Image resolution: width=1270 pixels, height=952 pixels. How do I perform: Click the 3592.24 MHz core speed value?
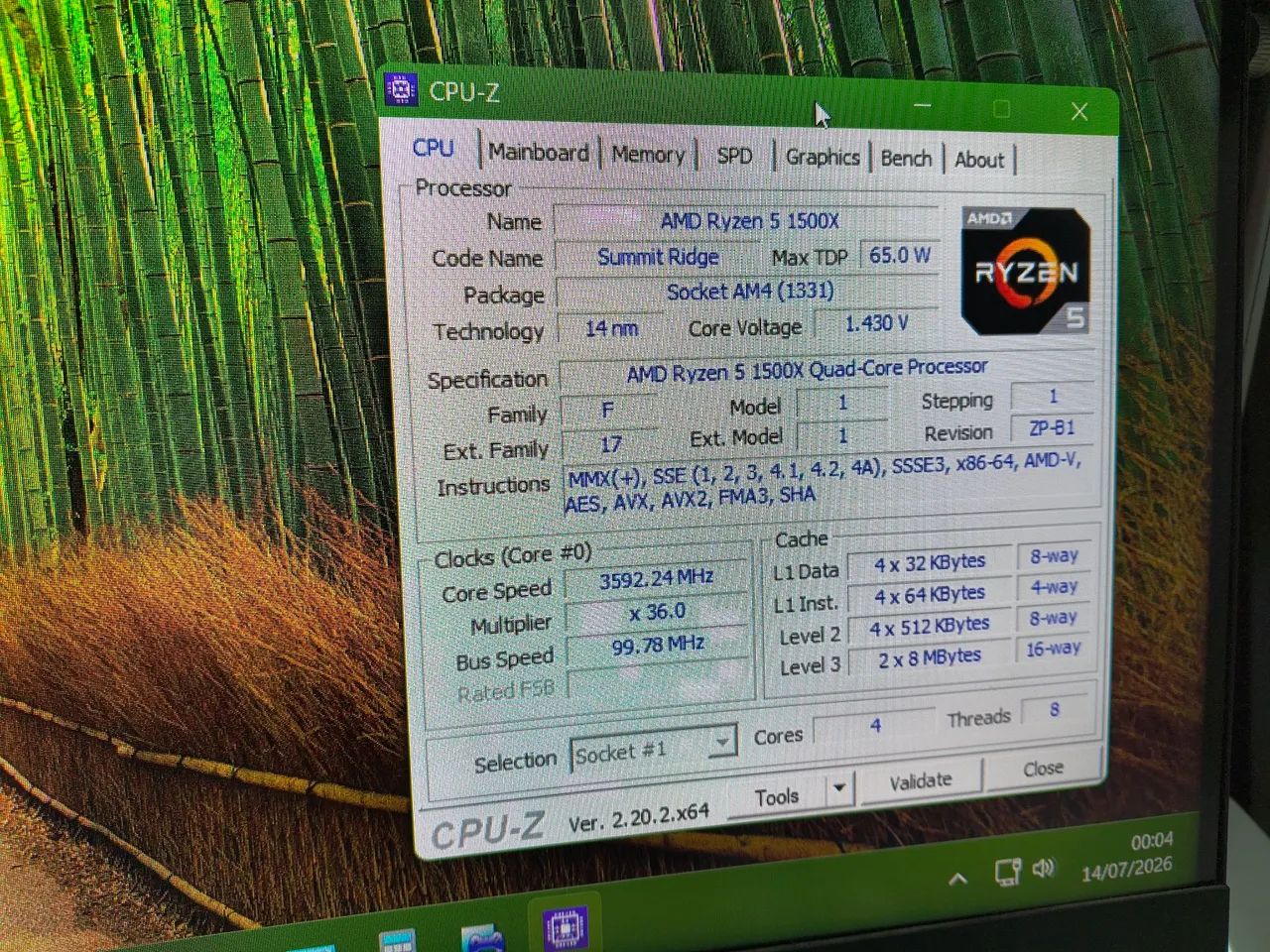coord(656,579)
